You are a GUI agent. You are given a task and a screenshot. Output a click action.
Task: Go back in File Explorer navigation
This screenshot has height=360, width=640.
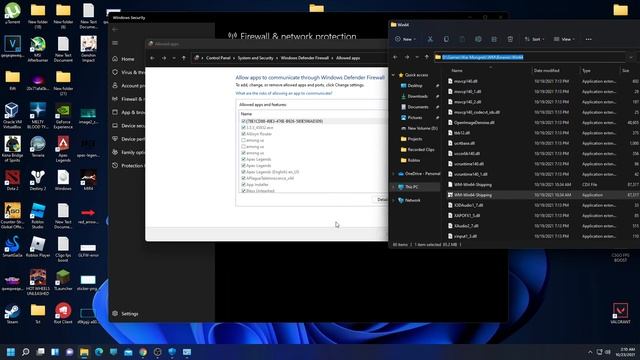tap(395, 57)
